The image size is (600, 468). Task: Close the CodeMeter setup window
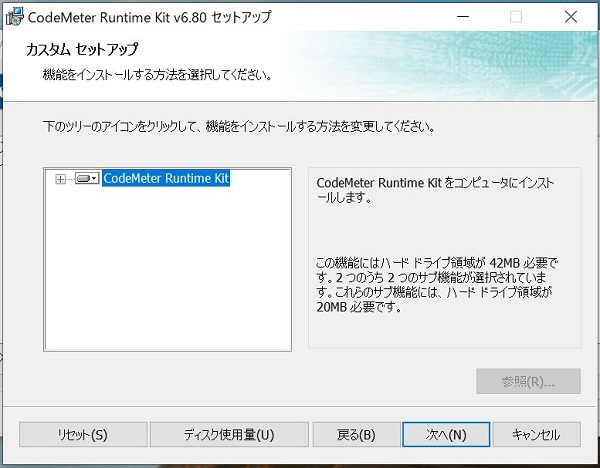571,16
